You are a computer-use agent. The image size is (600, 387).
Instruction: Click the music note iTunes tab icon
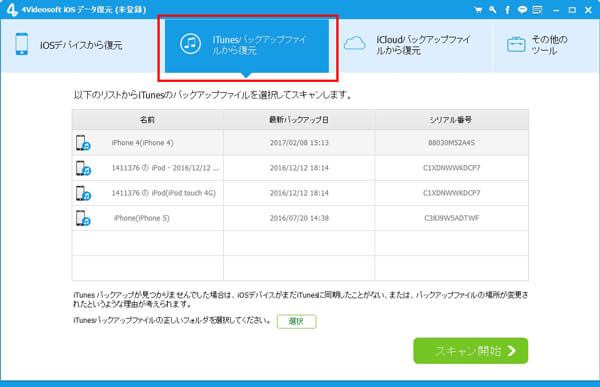click(190, 44)
